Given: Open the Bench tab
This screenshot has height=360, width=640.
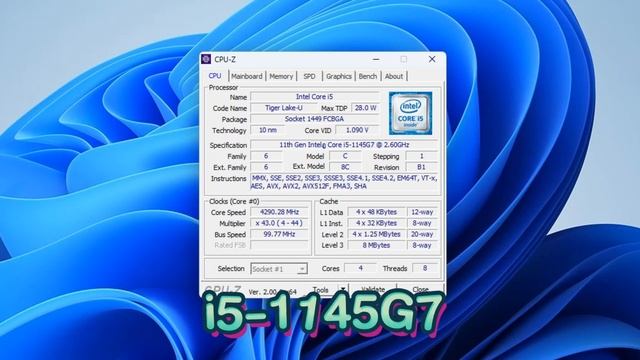Looking at the screenshot, I should coord(368,76).
